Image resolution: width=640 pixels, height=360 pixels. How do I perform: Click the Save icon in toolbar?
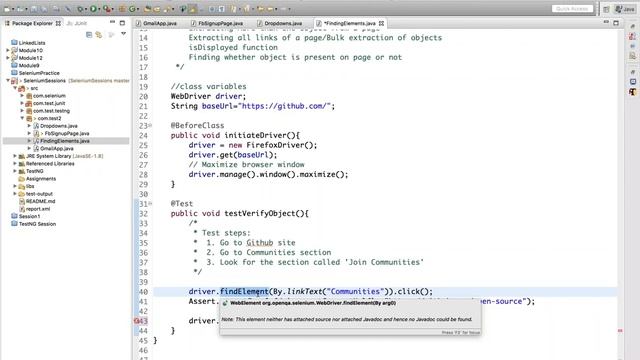click(33, 9)
